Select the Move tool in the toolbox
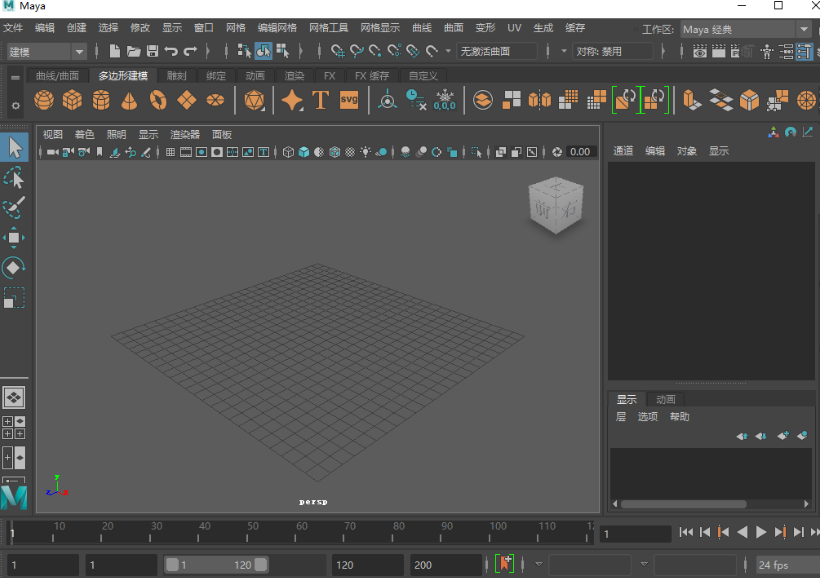Screen dimensions: 820x578 click(x=14, y=237)
